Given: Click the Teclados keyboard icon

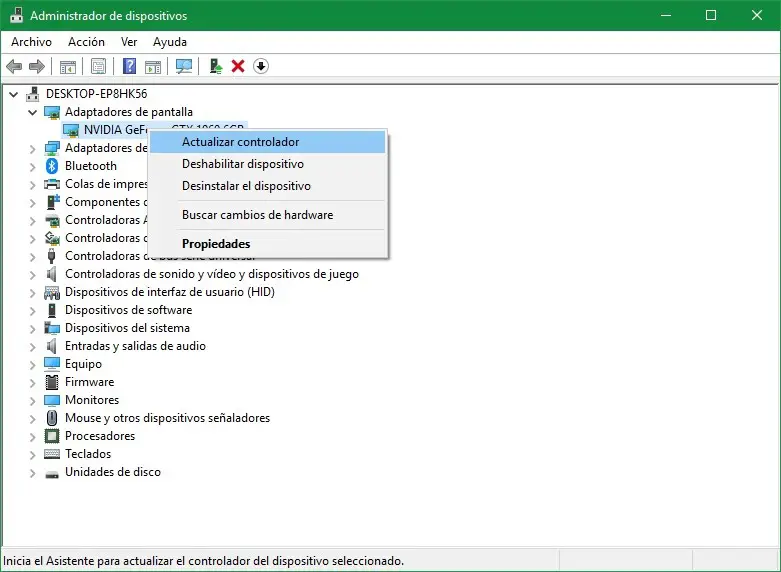Looking at the screenshot, I should (52, 454).
